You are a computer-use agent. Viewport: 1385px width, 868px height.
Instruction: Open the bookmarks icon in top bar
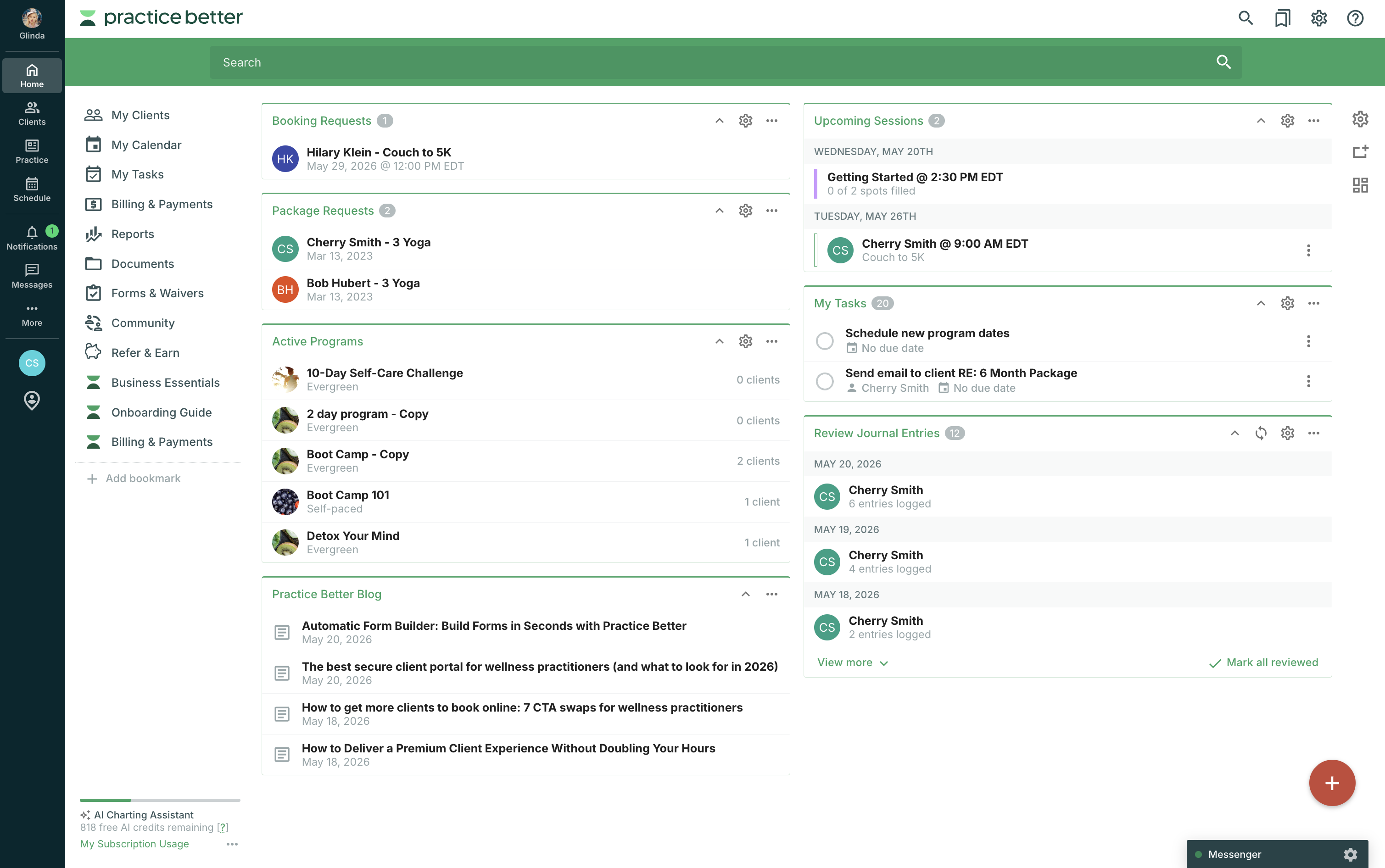tap(1282, 18)
